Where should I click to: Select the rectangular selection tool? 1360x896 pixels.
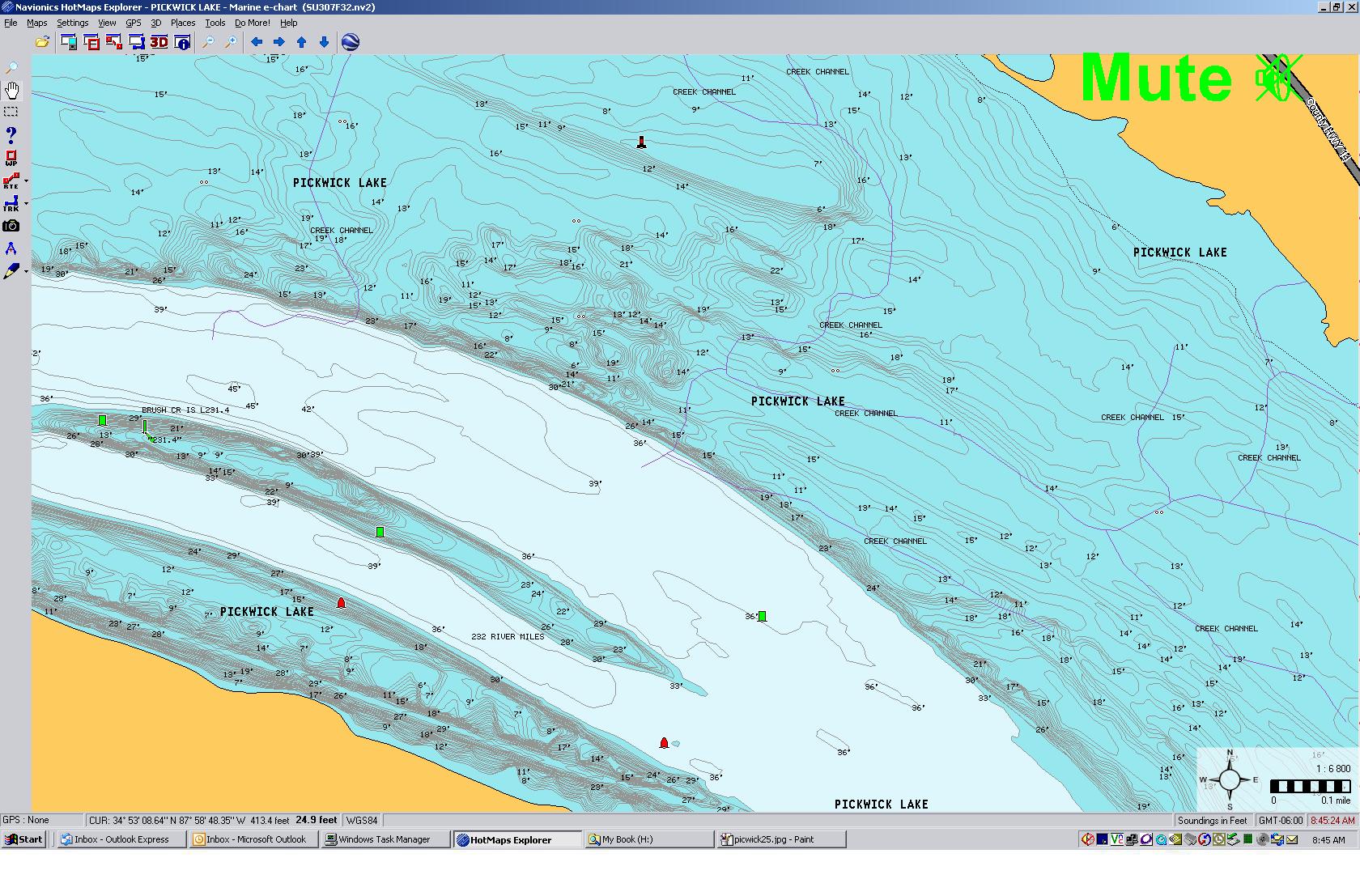[11, 112]
